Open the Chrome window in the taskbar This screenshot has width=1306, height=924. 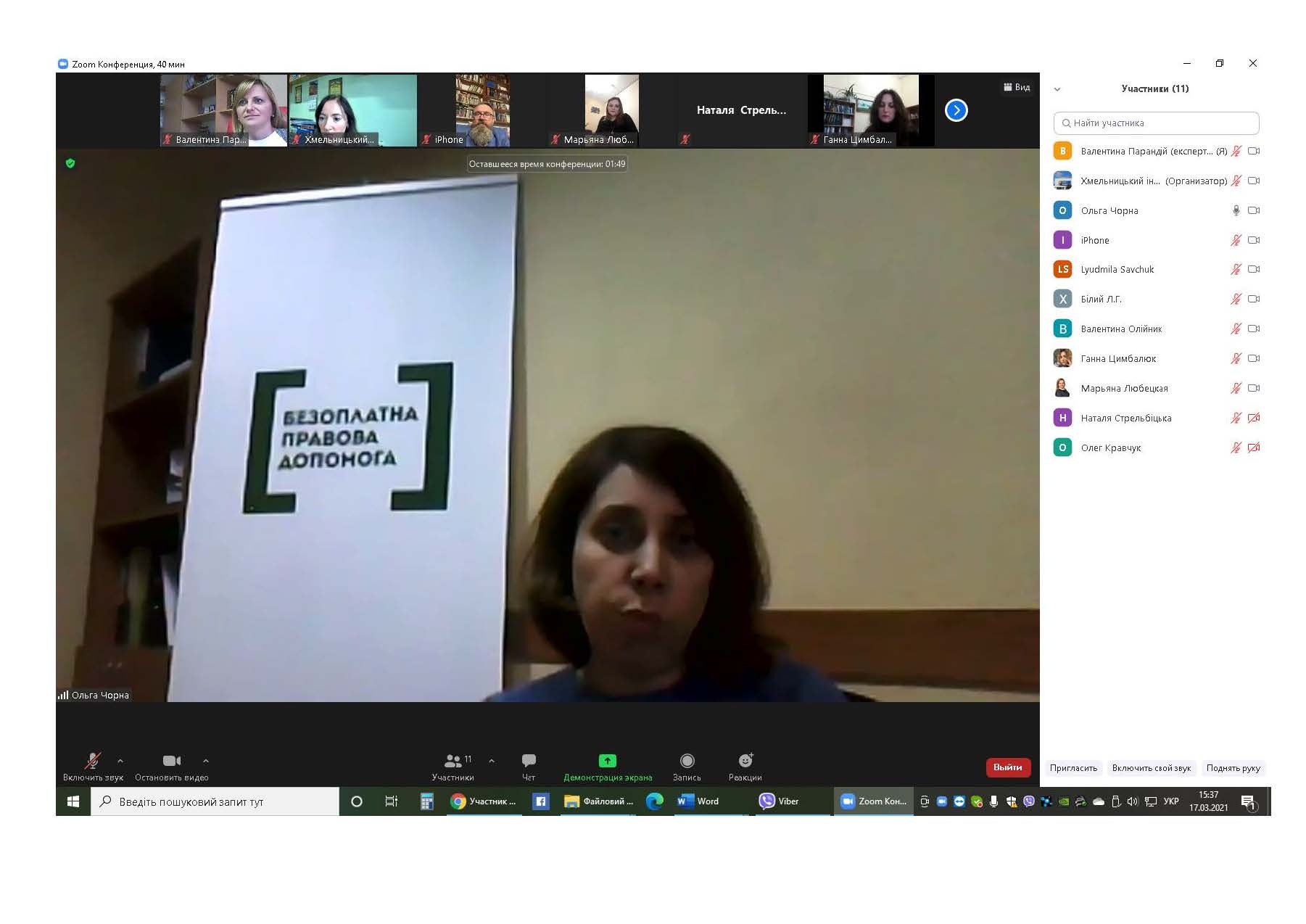coord(484,801)
